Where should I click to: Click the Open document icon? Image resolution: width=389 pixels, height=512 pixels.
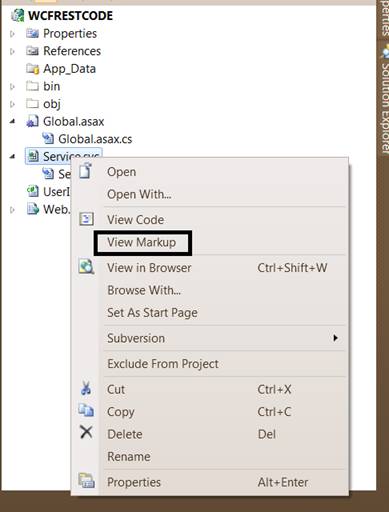86,171
